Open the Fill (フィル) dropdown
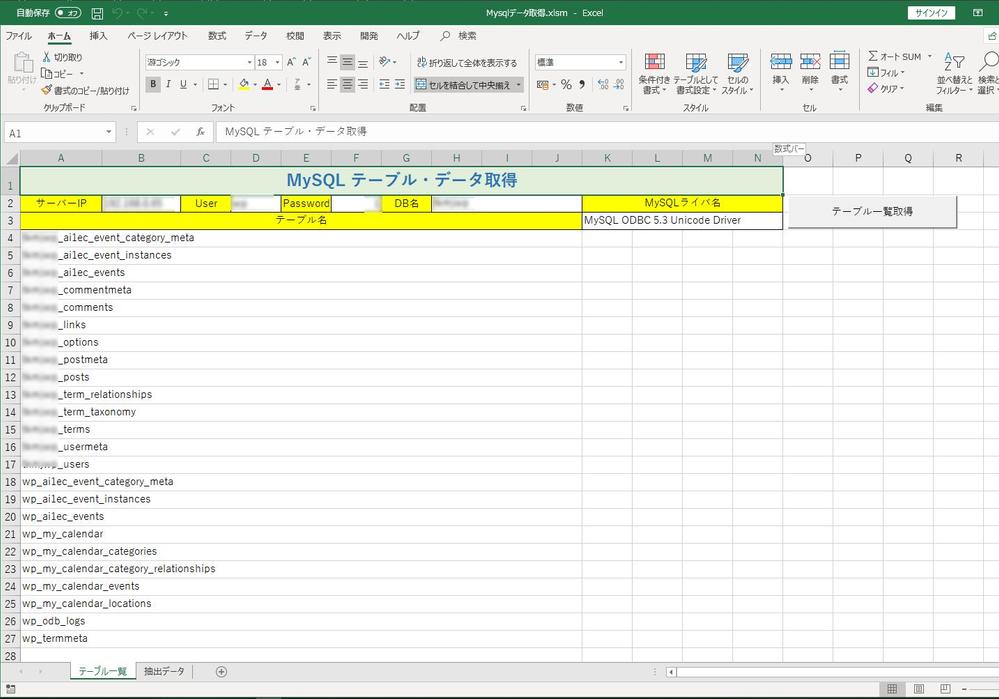Viewport: 999px width, 699px height. pos(886,73)
